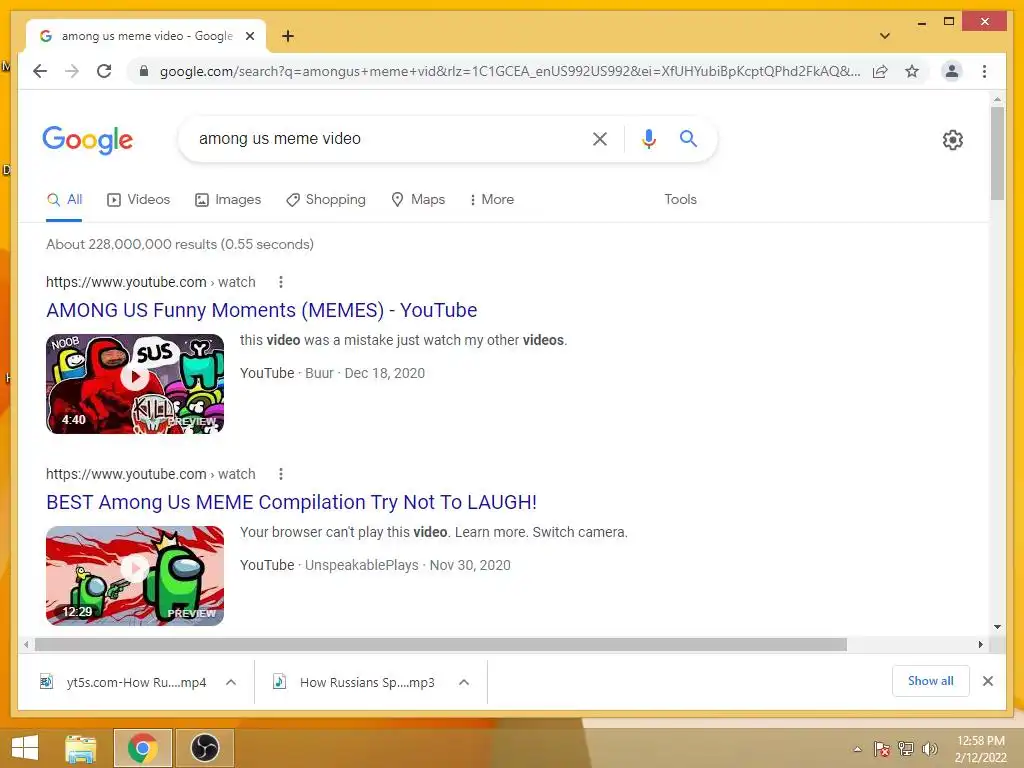Image resolution: width=1024 pixels, height=768 pixels.
Task: Open the Windows Start menu
Action: click(x=25, y=748)
